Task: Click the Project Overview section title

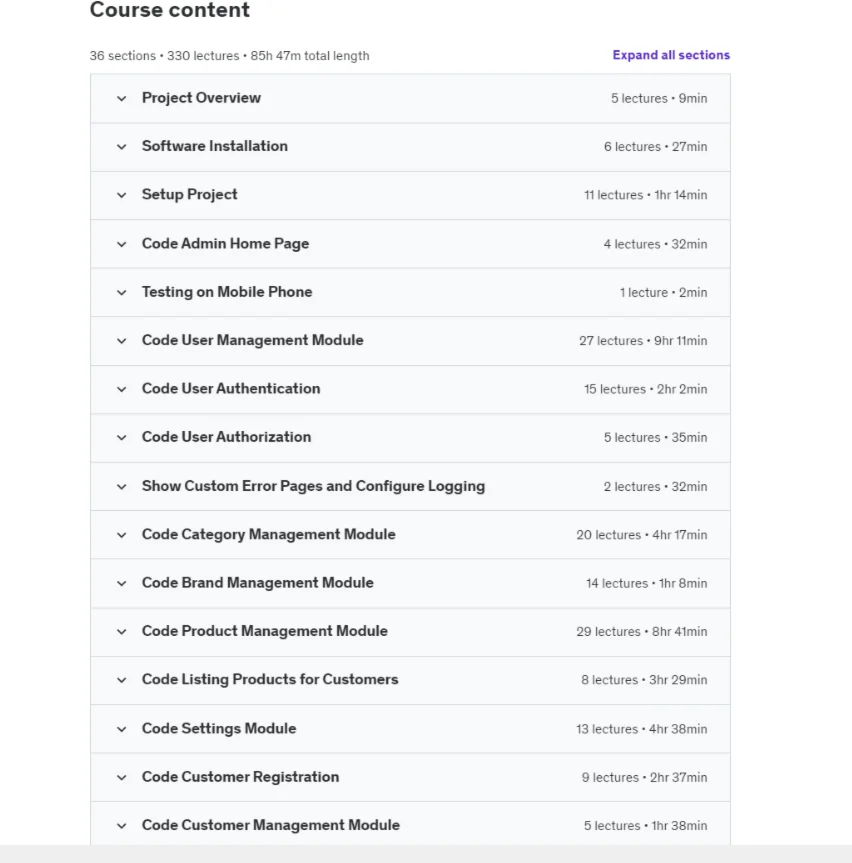Action: pos(201,98)
